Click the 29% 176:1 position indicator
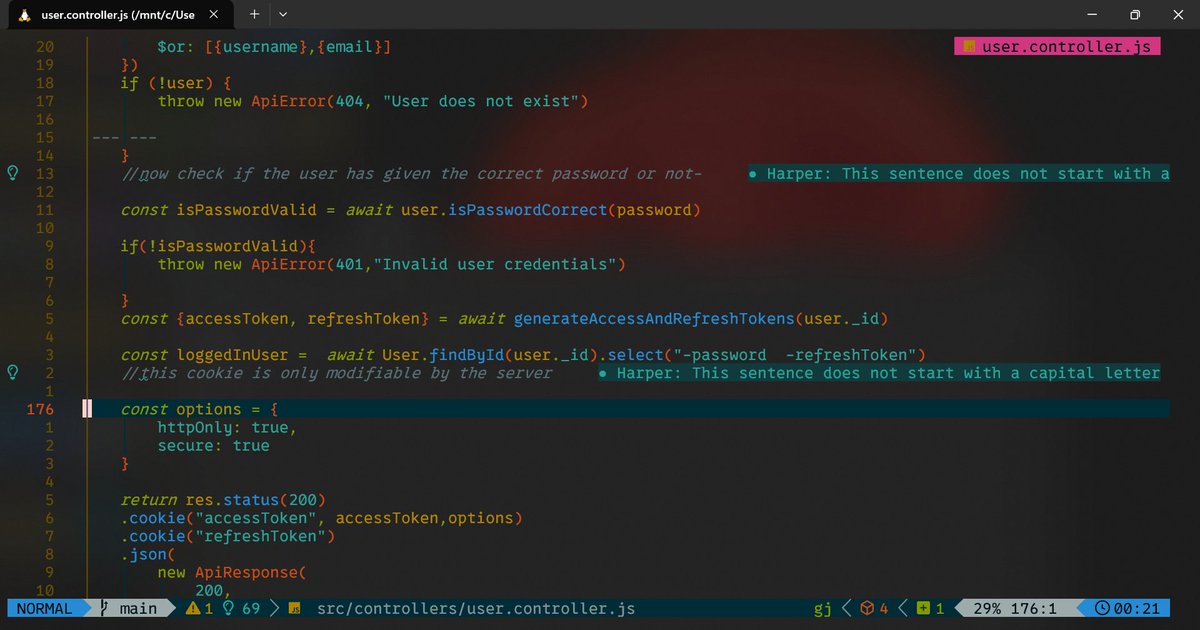Viewport: 1200px width, 630px height. pyautogui.click(x=1015, y=608)
